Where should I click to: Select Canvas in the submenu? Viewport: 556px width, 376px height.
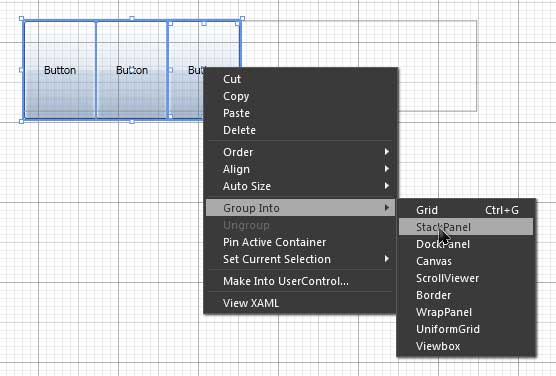coord(466,261)
